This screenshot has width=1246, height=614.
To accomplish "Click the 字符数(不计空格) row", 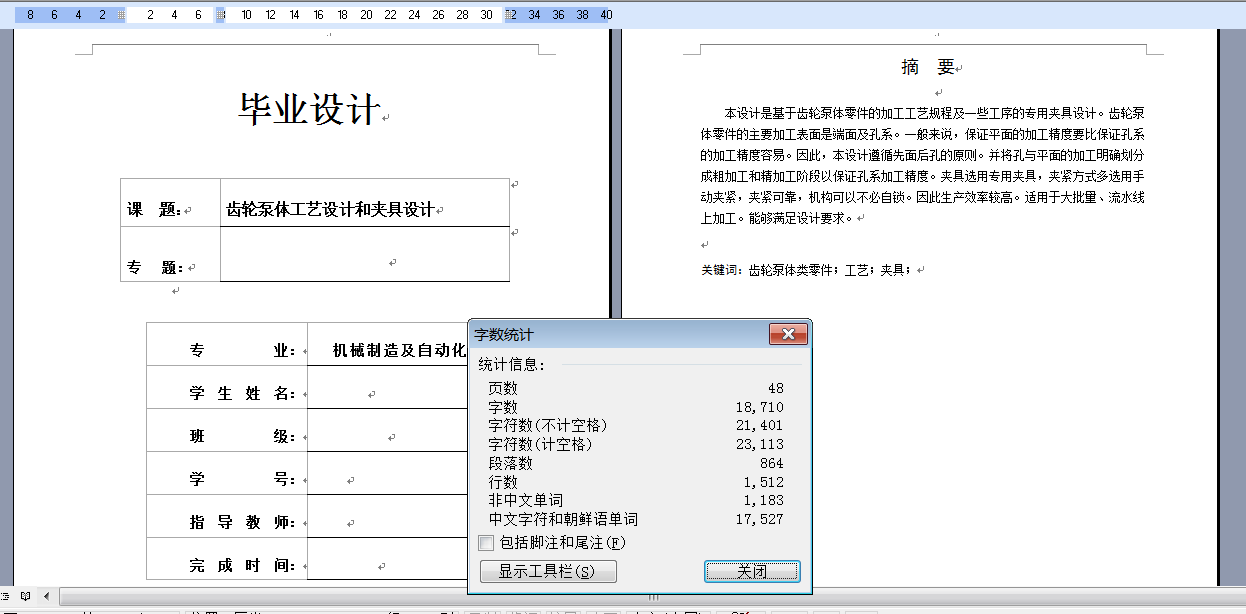I will (x=636, y=425).
